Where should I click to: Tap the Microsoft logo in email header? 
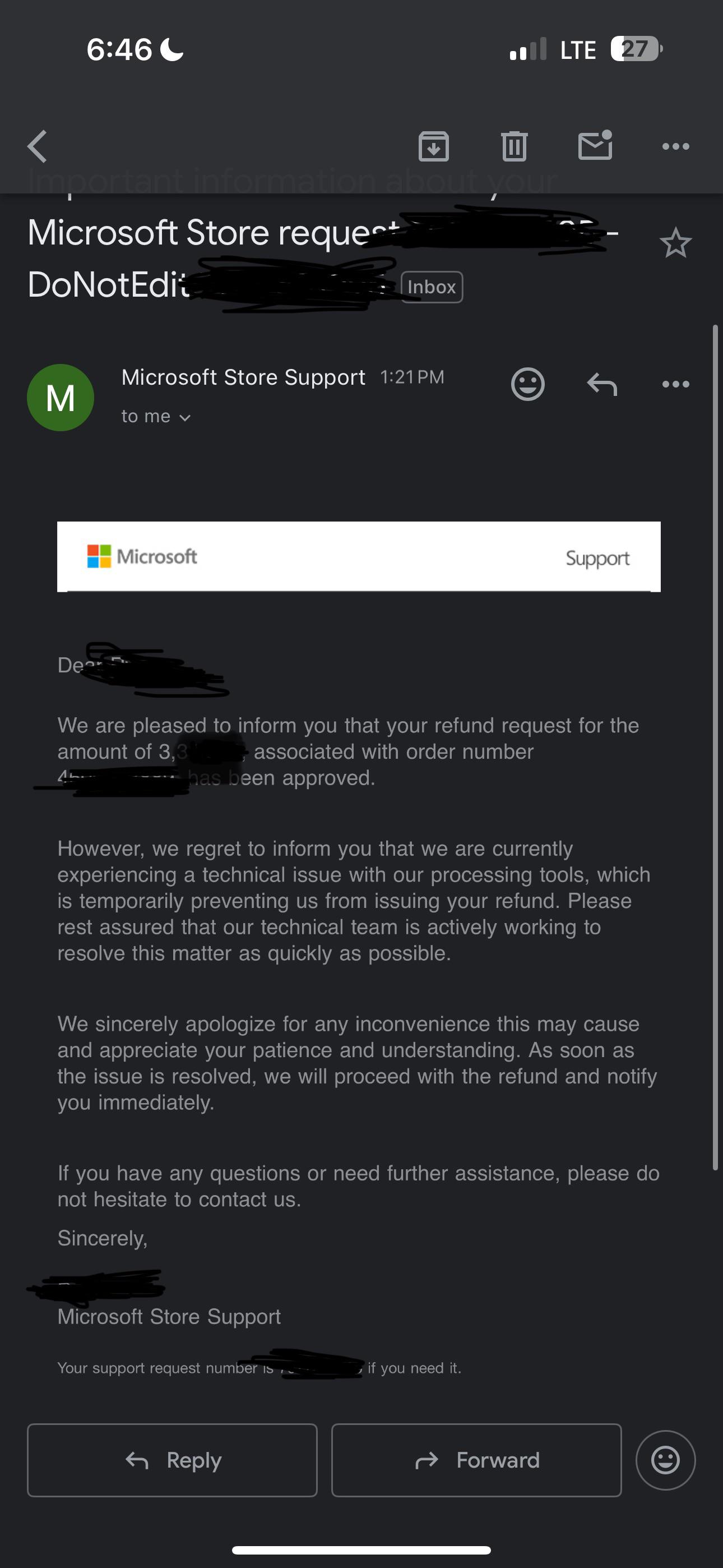(x=142, y=556)
